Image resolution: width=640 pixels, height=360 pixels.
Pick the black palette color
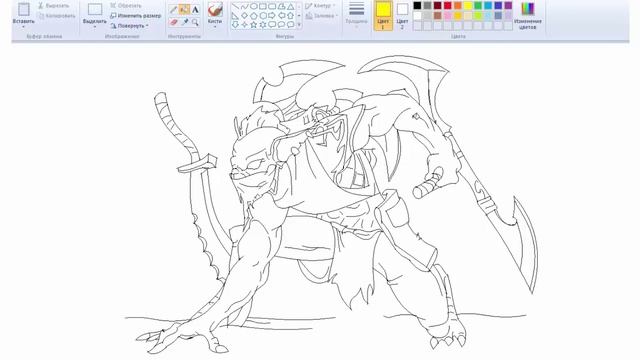417,5
